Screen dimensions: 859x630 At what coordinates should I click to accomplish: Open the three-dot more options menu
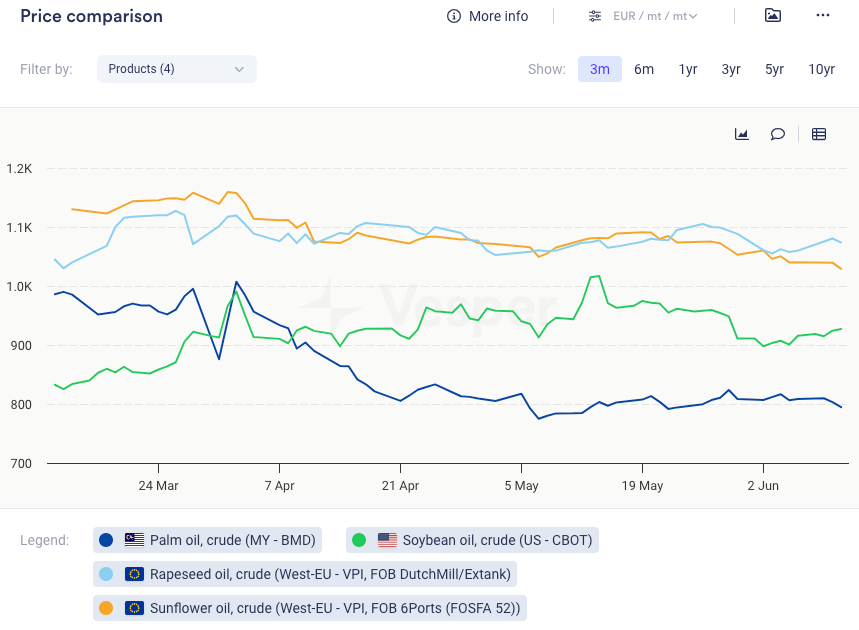823,15
